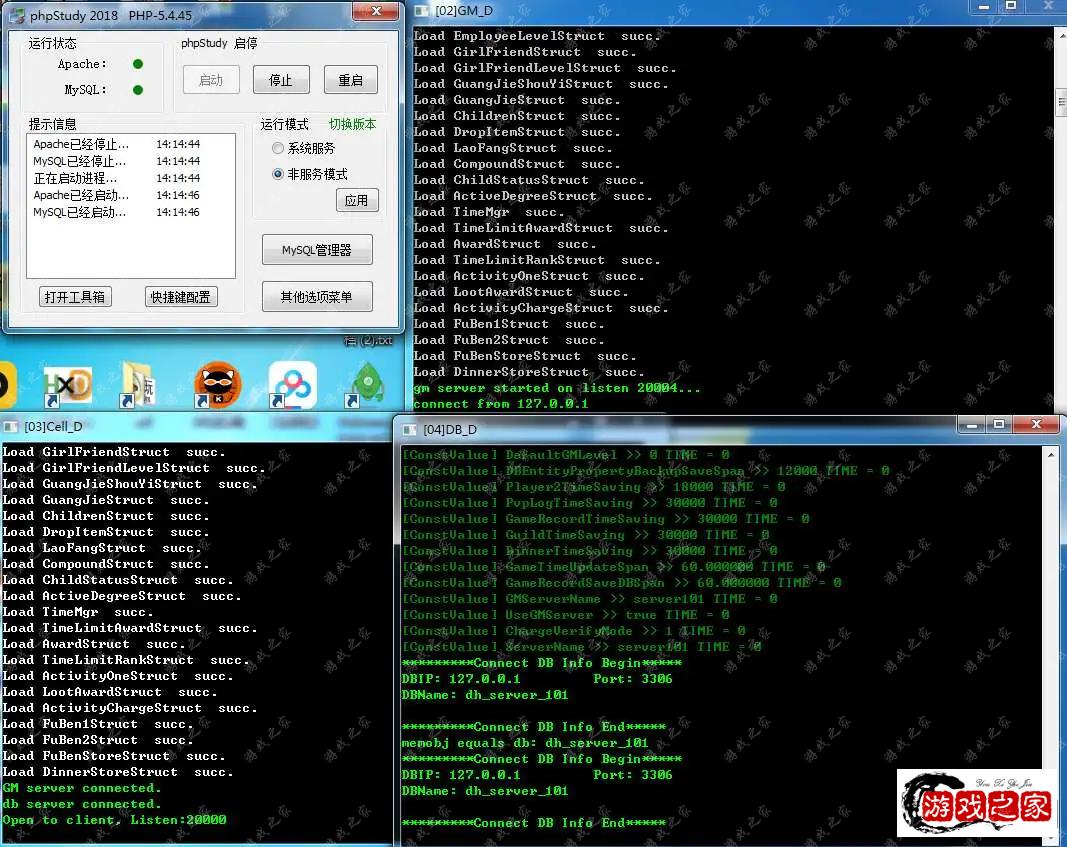The image size is (1067, 847).
Task: Open the 其他选项菜单 options menu
Action: (316, 297)
